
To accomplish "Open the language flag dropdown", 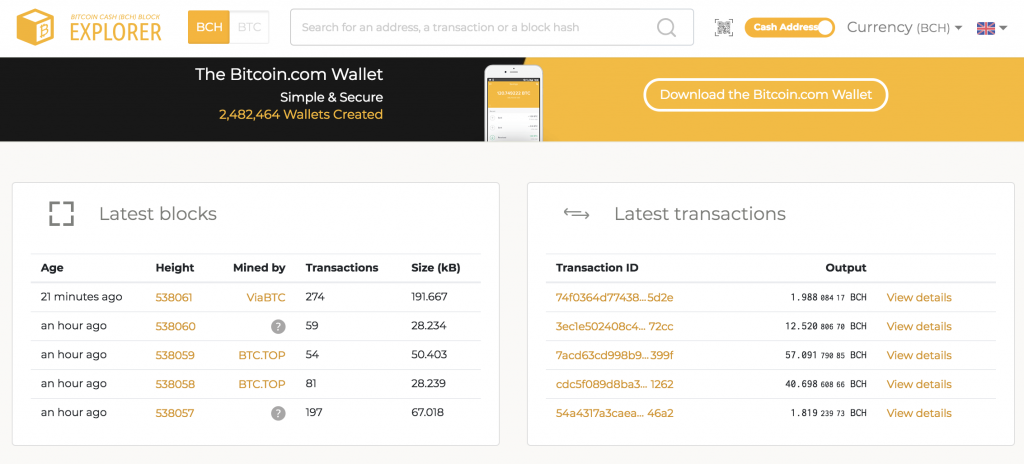I will (985, 28).
